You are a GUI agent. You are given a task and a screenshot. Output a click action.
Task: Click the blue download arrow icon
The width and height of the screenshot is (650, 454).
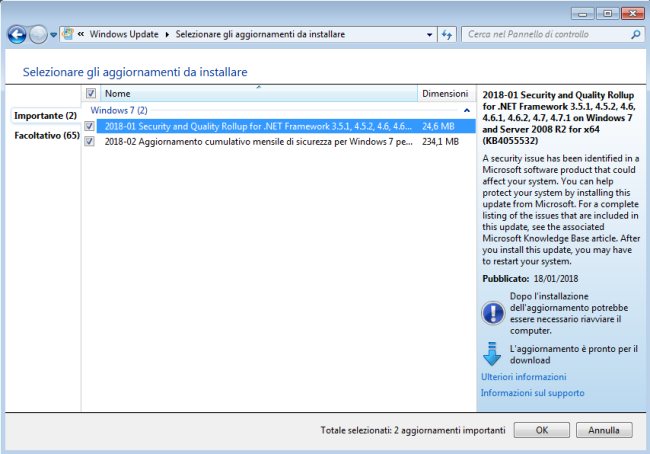click(x=492, y=354)
